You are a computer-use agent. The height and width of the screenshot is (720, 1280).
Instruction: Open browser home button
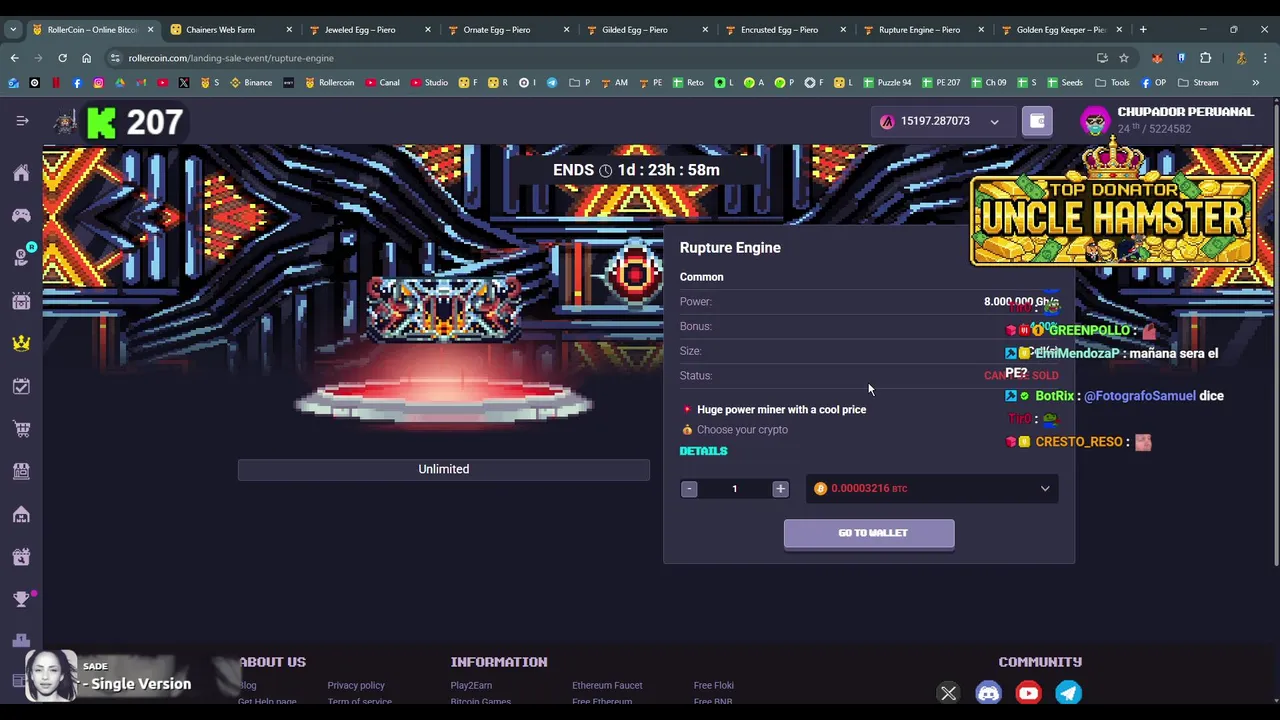(86, 58)
